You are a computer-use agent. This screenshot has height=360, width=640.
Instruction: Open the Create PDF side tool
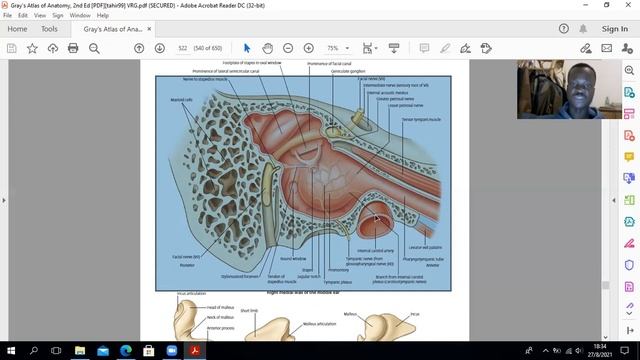(629, 135)
